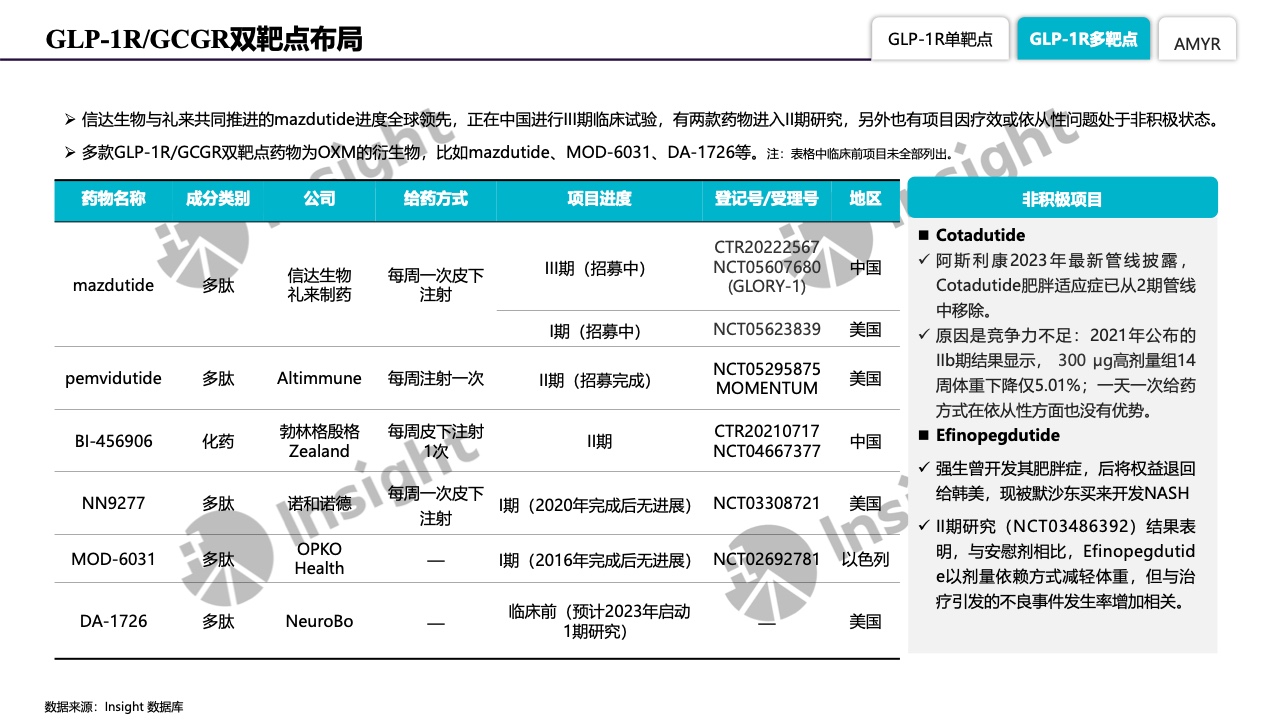Click registration number CTR20210717
This screenshot has width=1280, height=720.
pos(767,431)
